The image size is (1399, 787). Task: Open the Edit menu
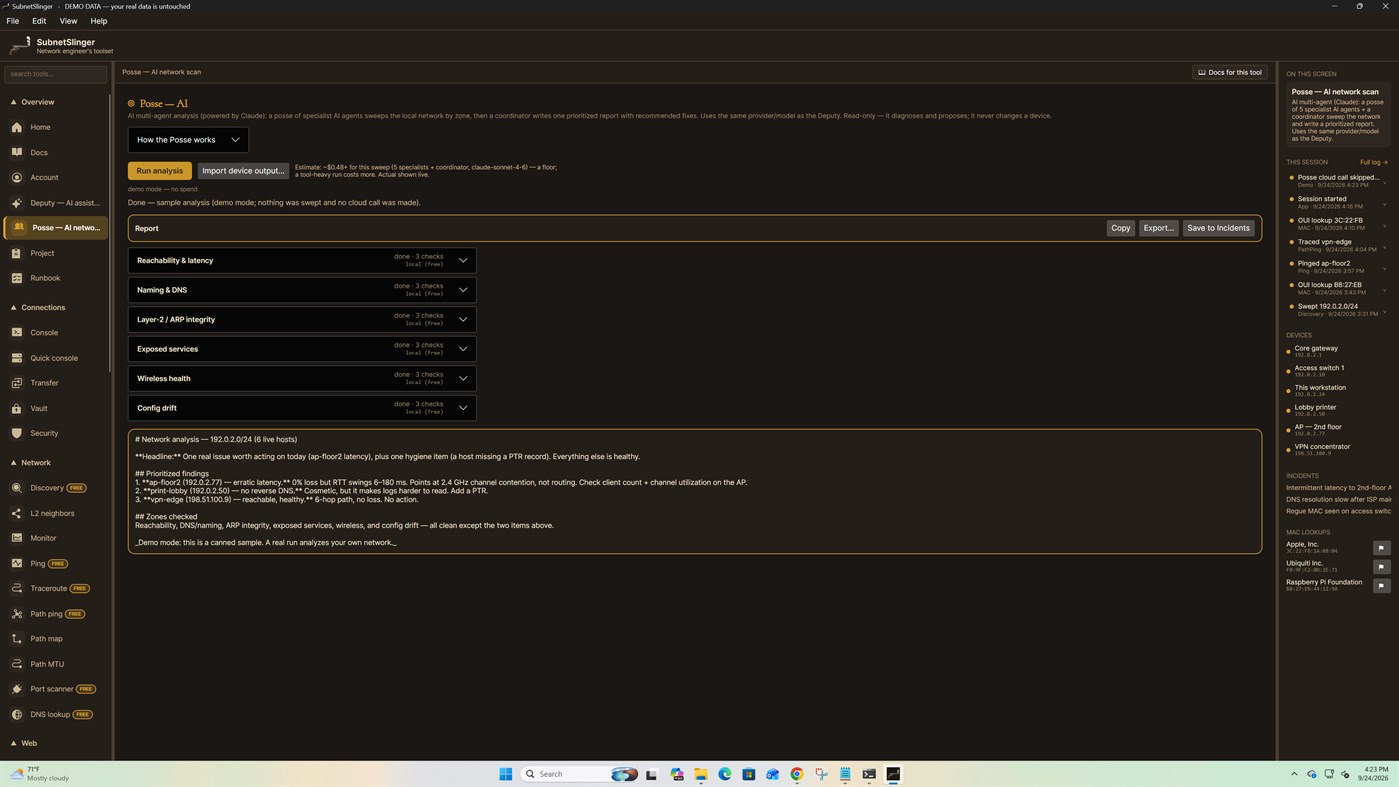pyautogui.click(x=39, y=21)
